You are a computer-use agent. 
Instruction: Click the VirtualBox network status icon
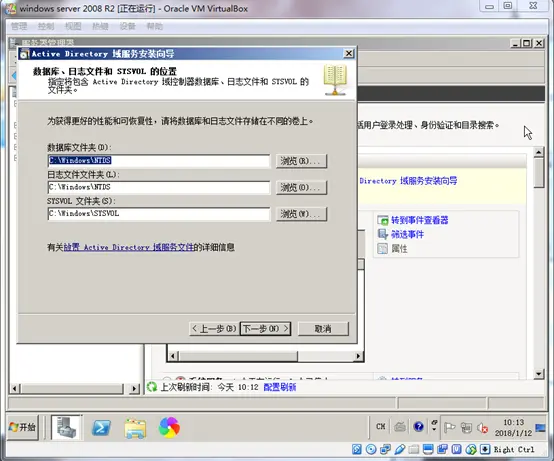click(385, 449)
